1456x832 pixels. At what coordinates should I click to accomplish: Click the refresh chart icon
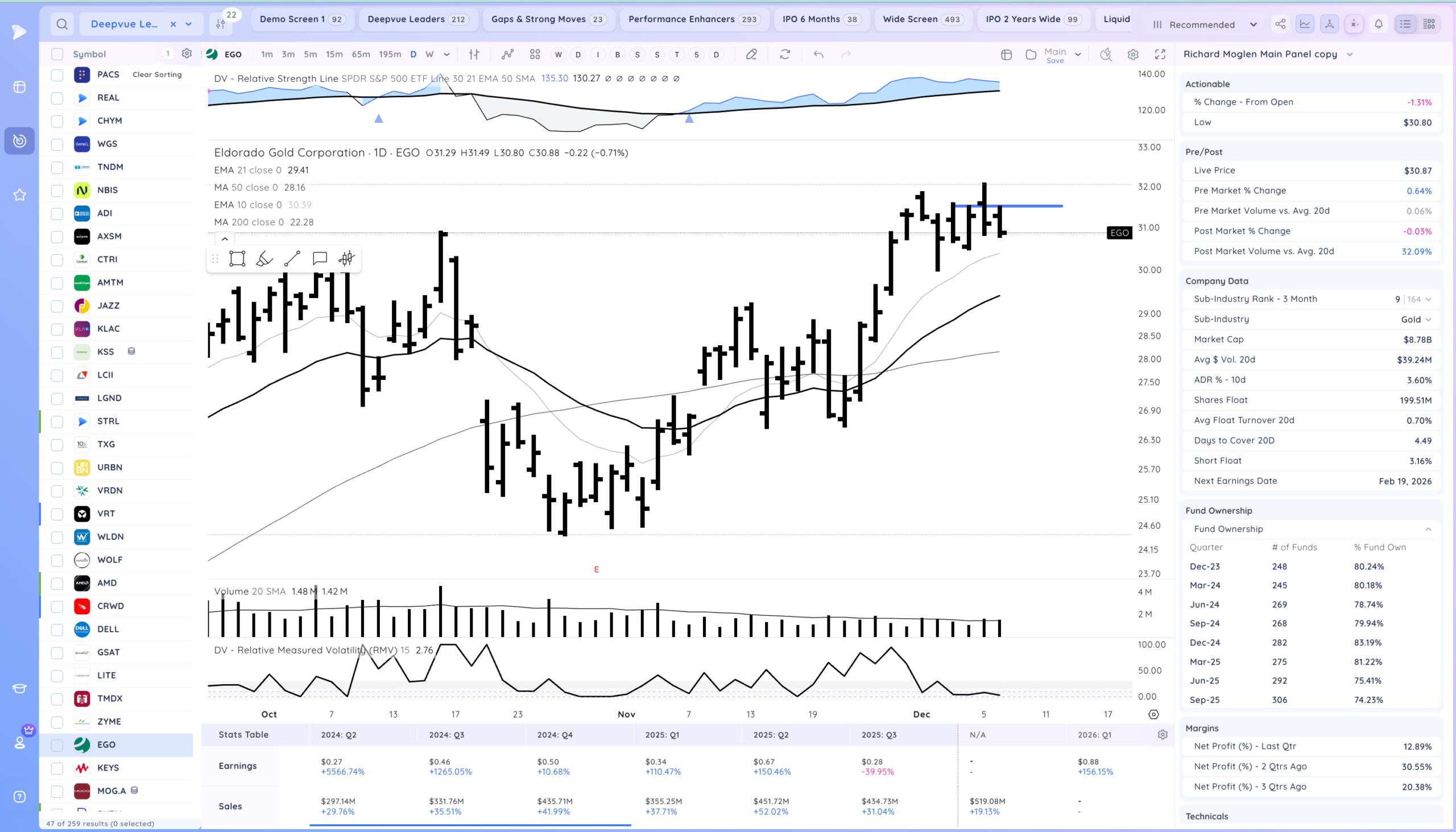pyautogui.click(x=784, y=54)
